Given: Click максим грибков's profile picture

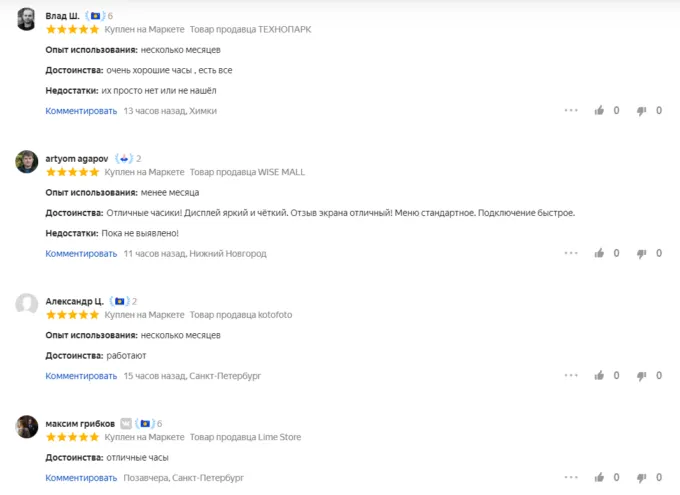Looking at the screenshot, I should pos(27,427).
